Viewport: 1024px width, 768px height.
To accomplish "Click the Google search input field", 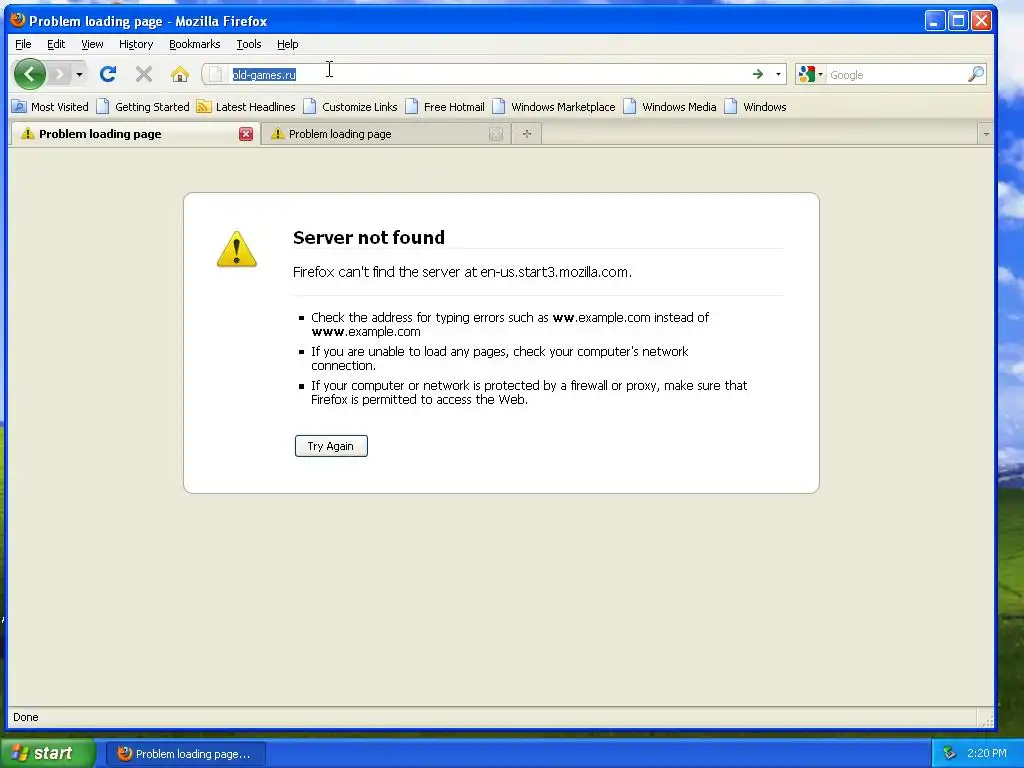I will coord(896,74).
